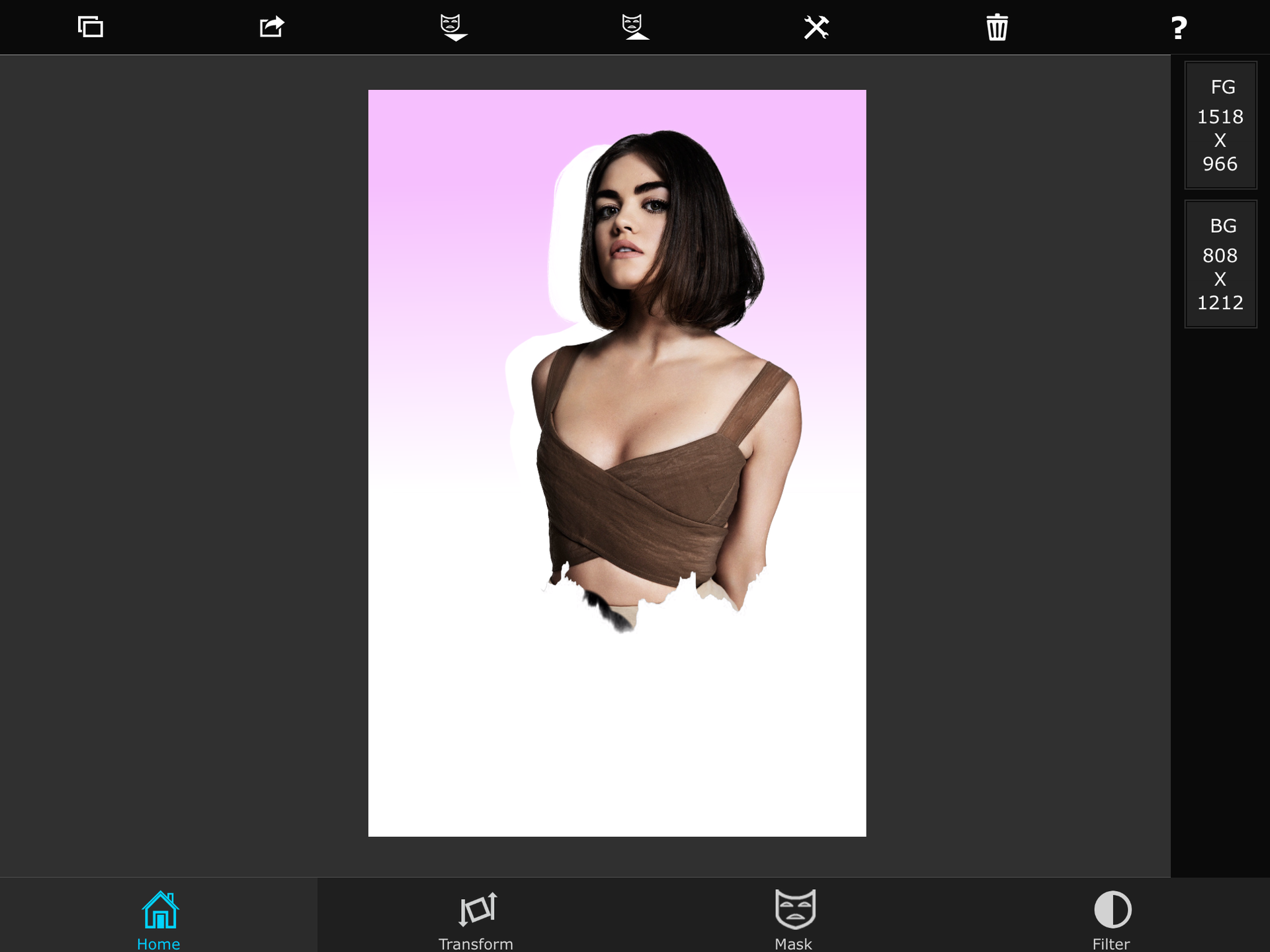Click the mask with down arrow icon
The image size is (1270, 952).
point(453,27)
